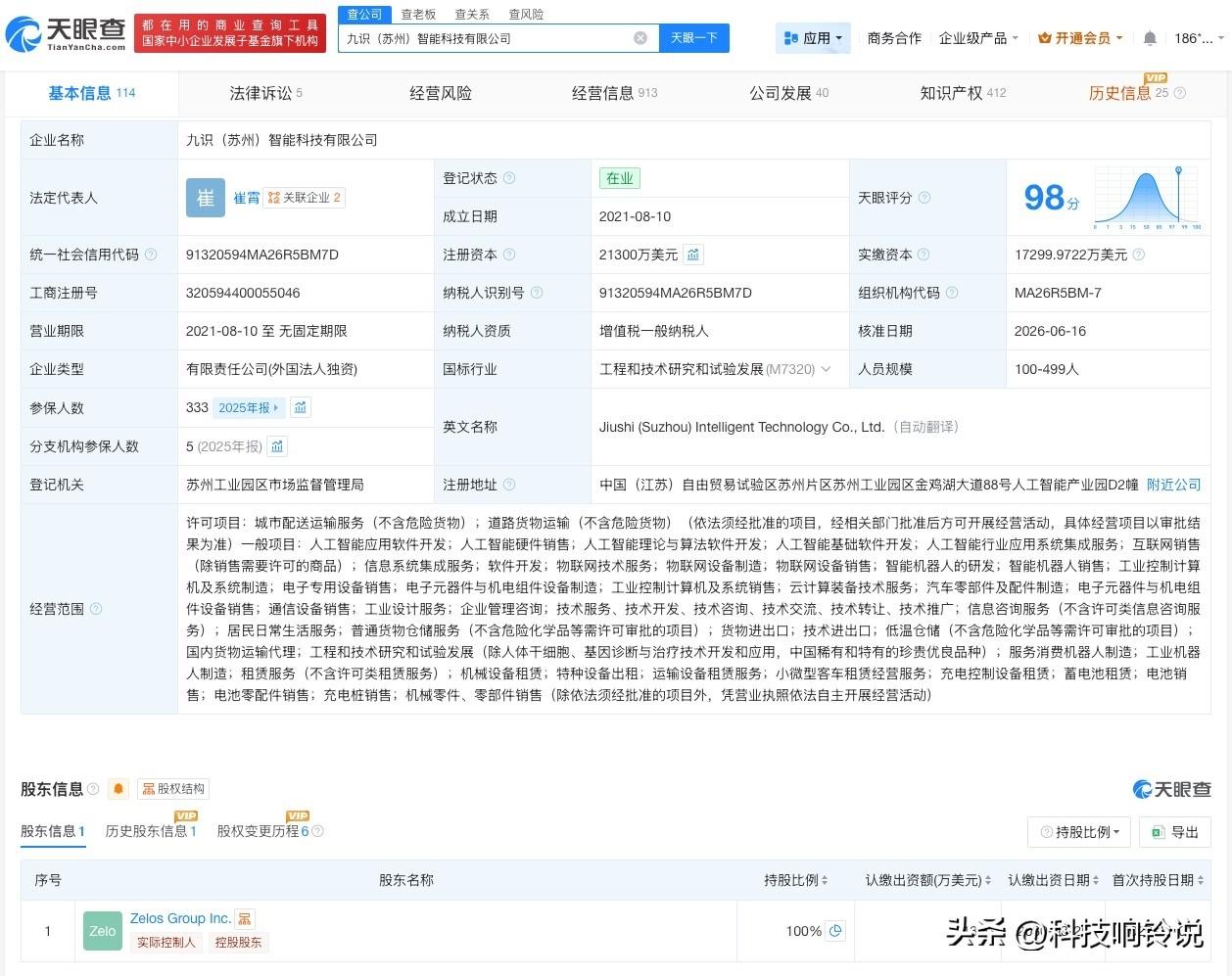
Task: Click the help icon beside 登记状态
Action: (x=509, y=178)
